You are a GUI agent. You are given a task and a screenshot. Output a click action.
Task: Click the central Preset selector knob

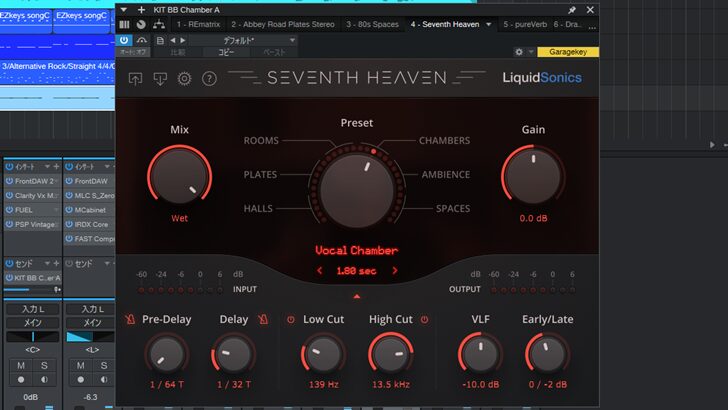tap(357, 190)
